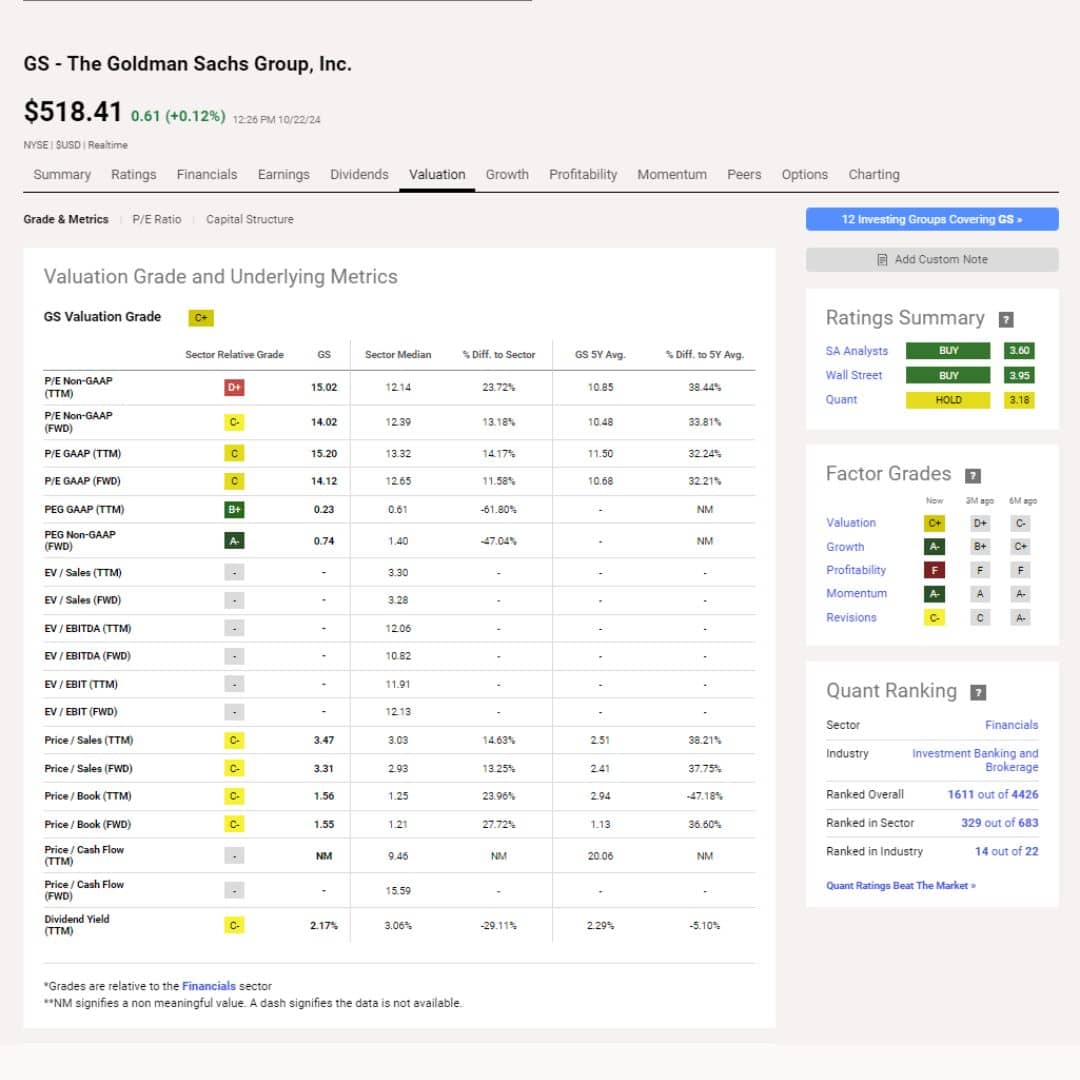This screenshot has height=1080, width=1080.
Task: Open the Capital Structure sub-tab
Action: coord(249,220)
